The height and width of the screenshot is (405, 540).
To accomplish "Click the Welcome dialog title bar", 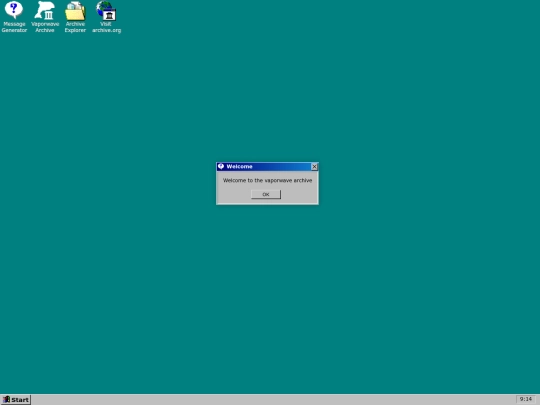I will click(x=267, y=167).
